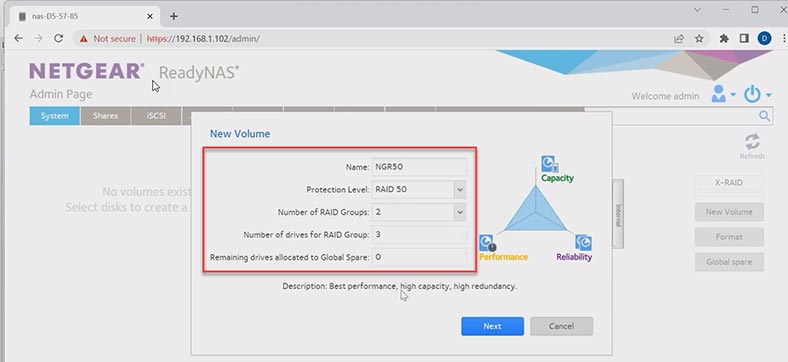Bookmark this page with star icon
This screenshot has width=788, height=362.
(699, 39)
